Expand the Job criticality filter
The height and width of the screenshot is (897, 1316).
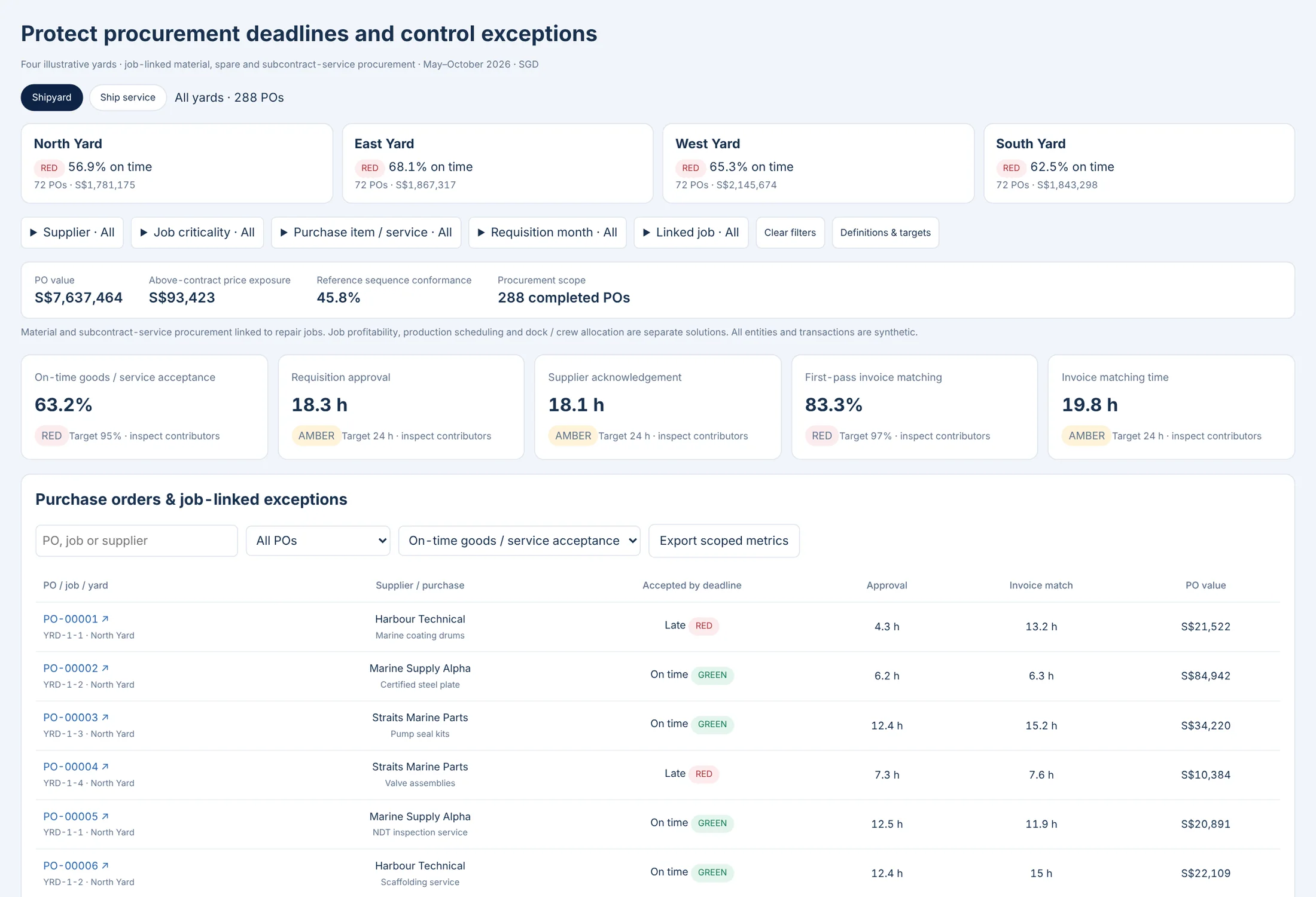coord(197,233)
